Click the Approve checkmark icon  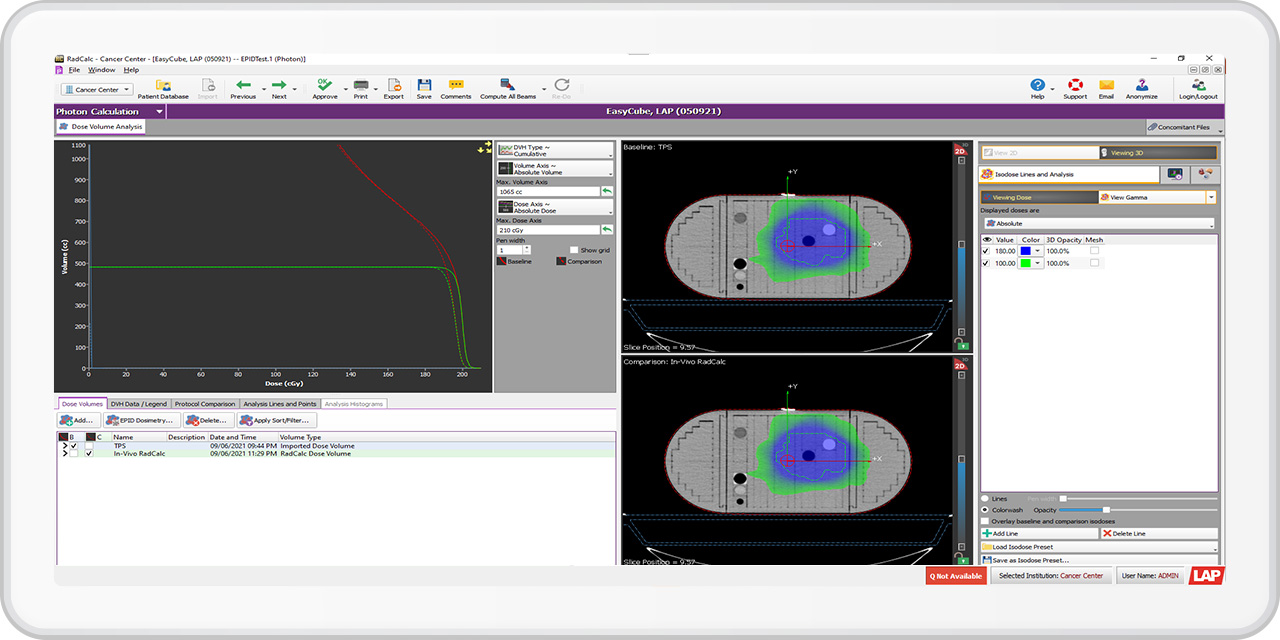tap(324, 86)
